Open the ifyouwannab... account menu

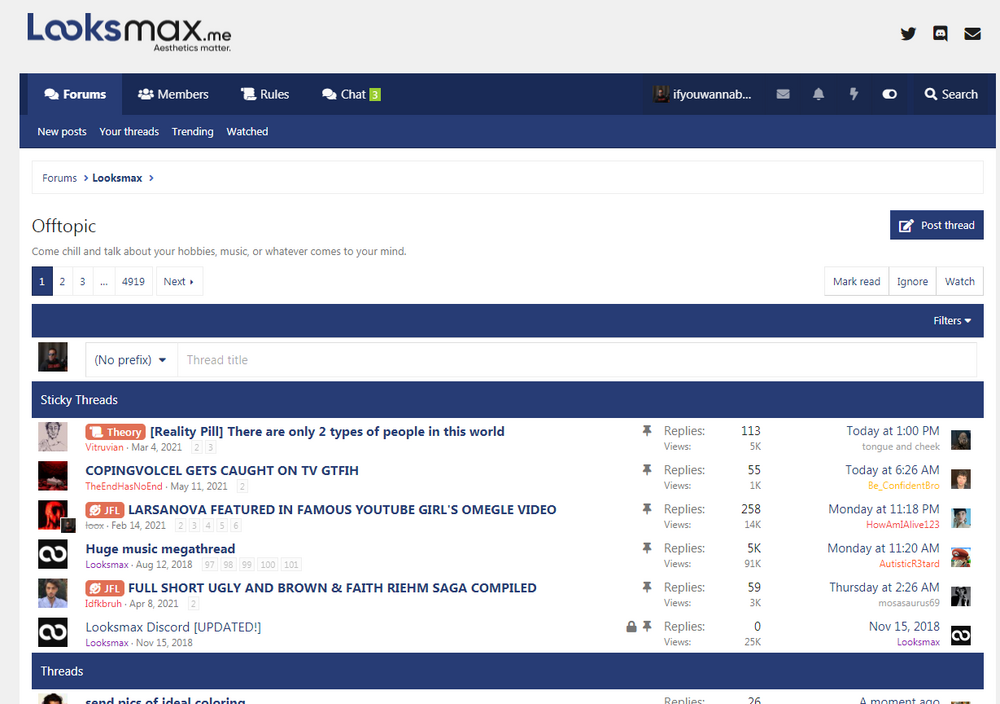click(702, 94)
